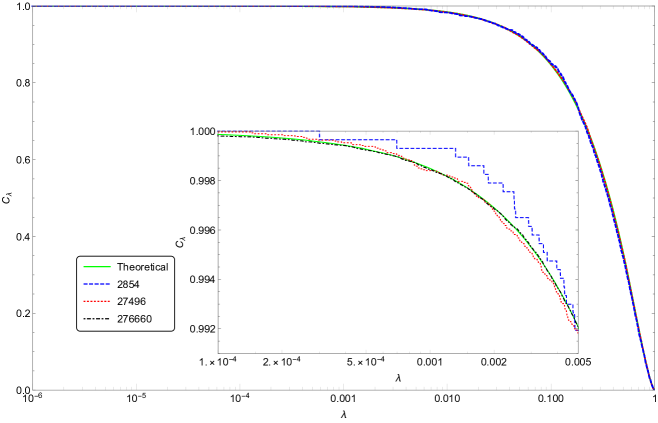Image resolution: width=658 pixels, height=423 pixels.
Task: Click inset y-axis tick label 0.994
Action: (204, 279)
